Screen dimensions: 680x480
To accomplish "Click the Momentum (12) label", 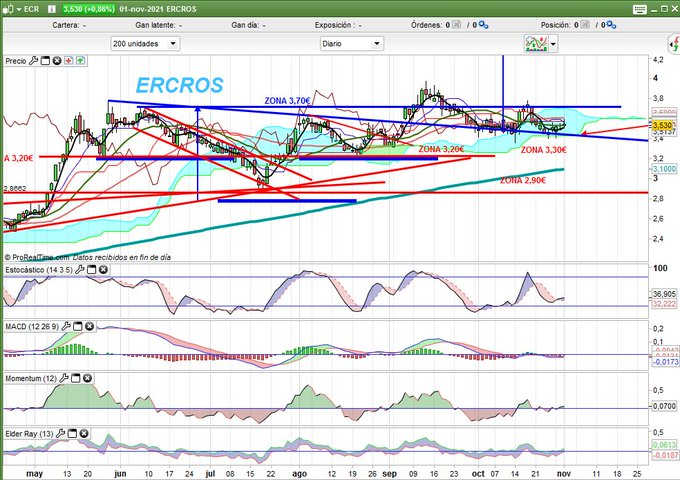I will (31, 379).
